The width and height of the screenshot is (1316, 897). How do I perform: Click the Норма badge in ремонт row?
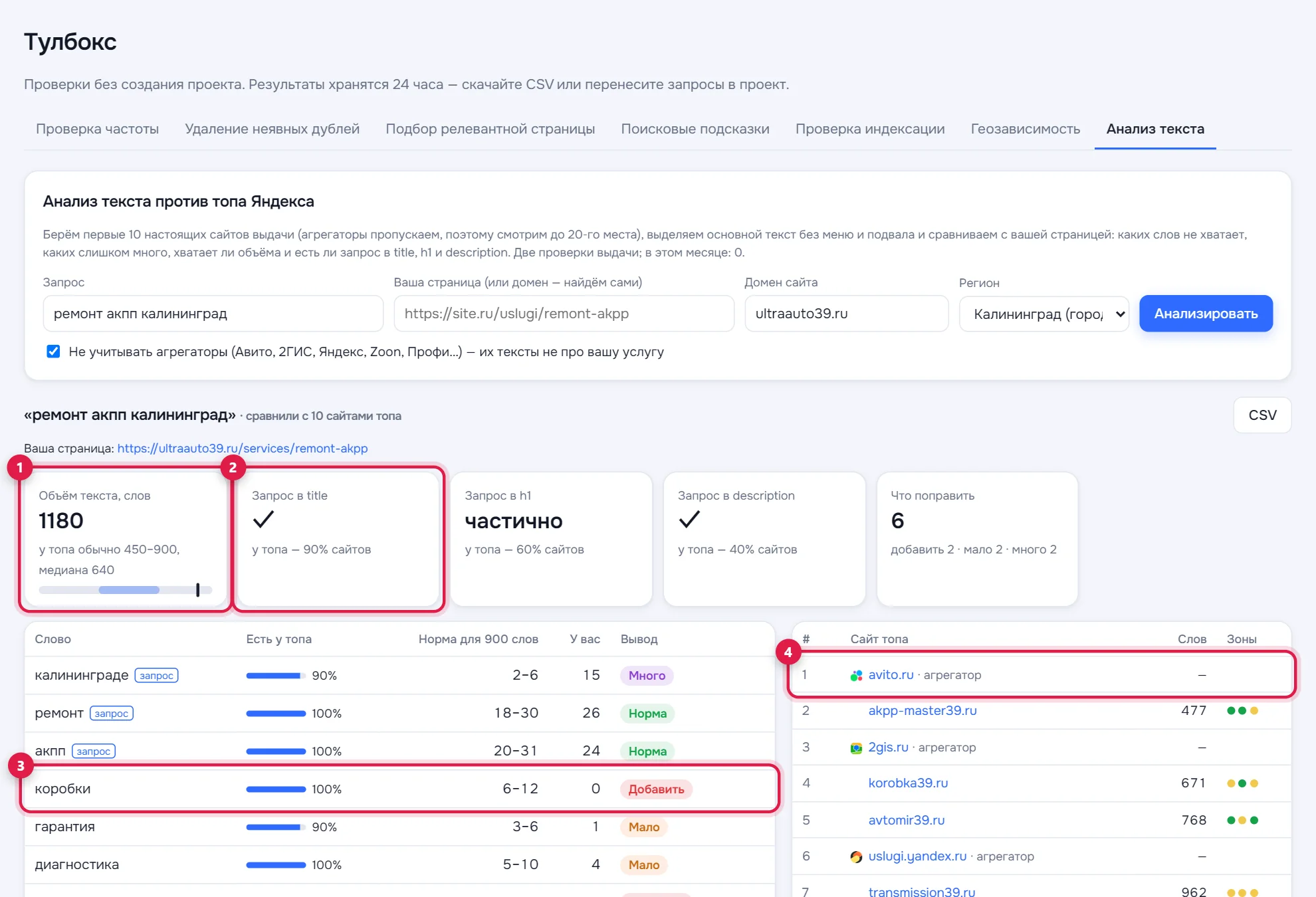point(647,714)
